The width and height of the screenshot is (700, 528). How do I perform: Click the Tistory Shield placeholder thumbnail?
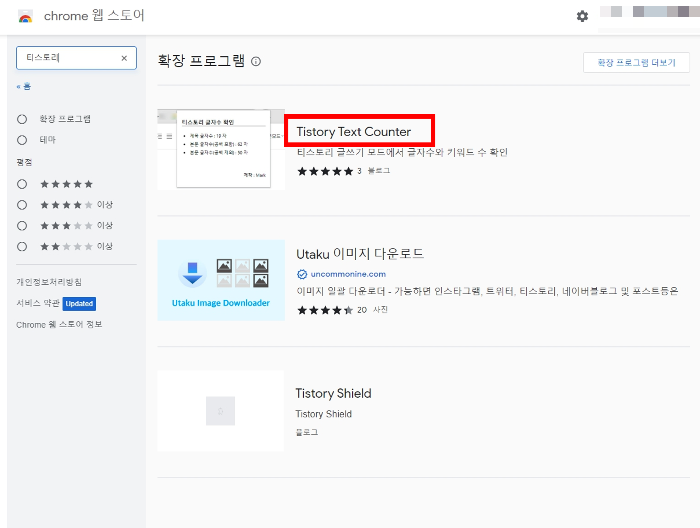click(x=221, y=411)
